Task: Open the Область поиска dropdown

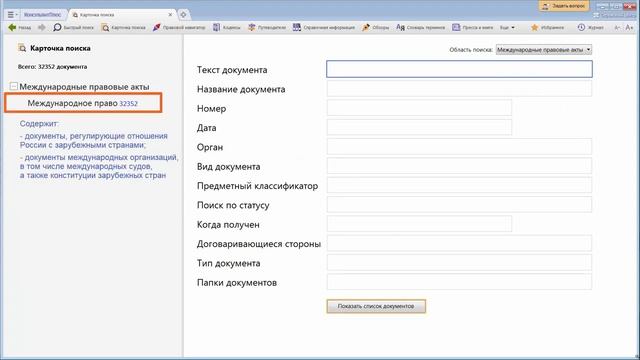Action: 544,50
